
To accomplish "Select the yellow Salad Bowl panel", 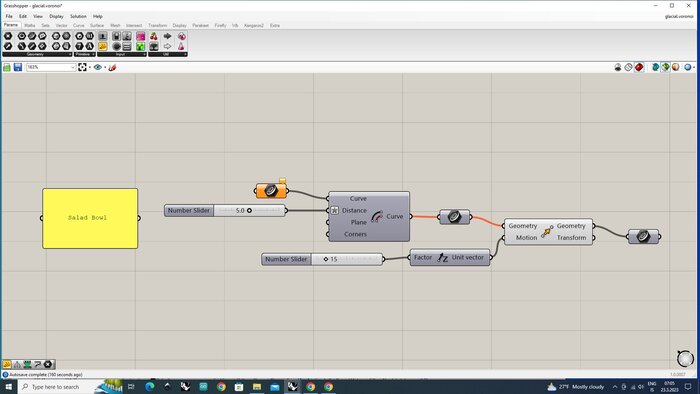I will click(90, 218).
